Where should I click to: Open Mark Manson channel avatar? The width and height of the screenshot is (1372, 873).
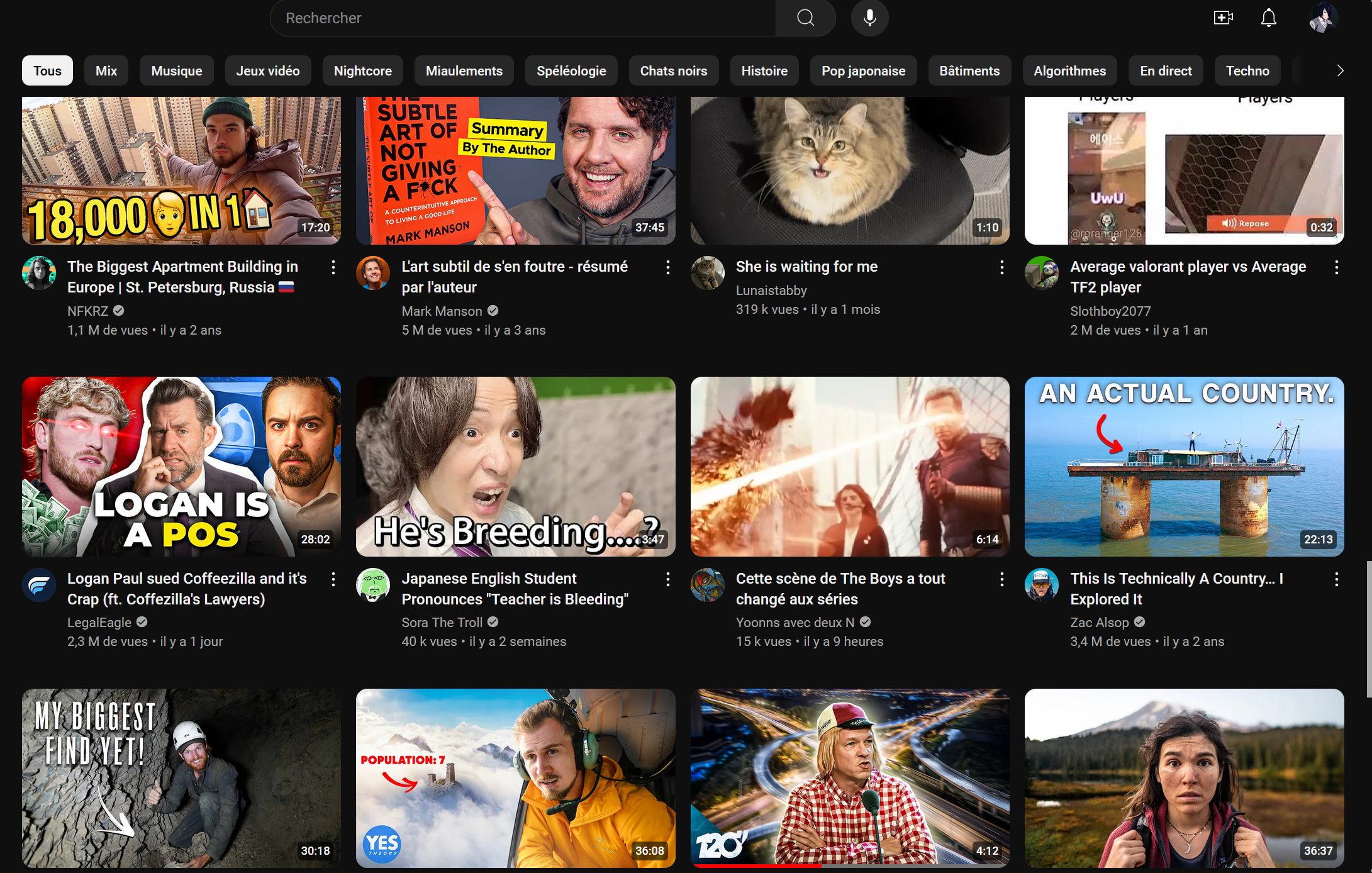[373, 273]
